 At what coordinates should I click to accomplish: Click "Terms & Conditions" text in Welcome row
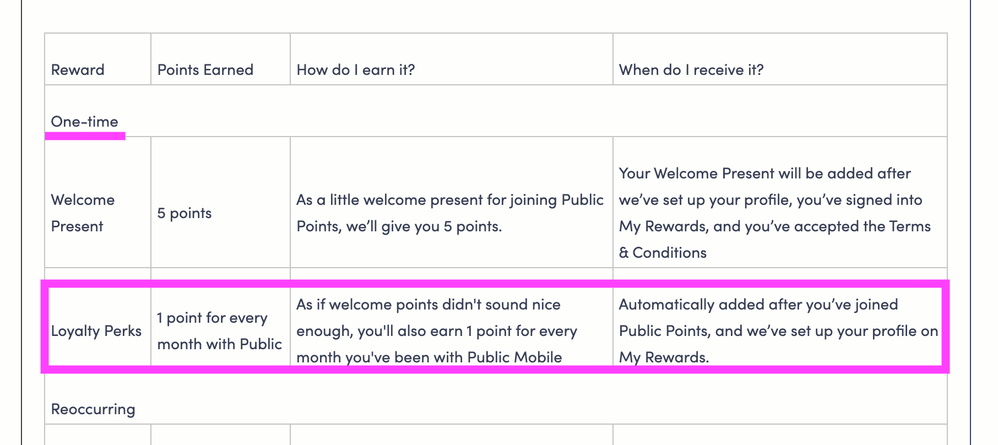774,239
